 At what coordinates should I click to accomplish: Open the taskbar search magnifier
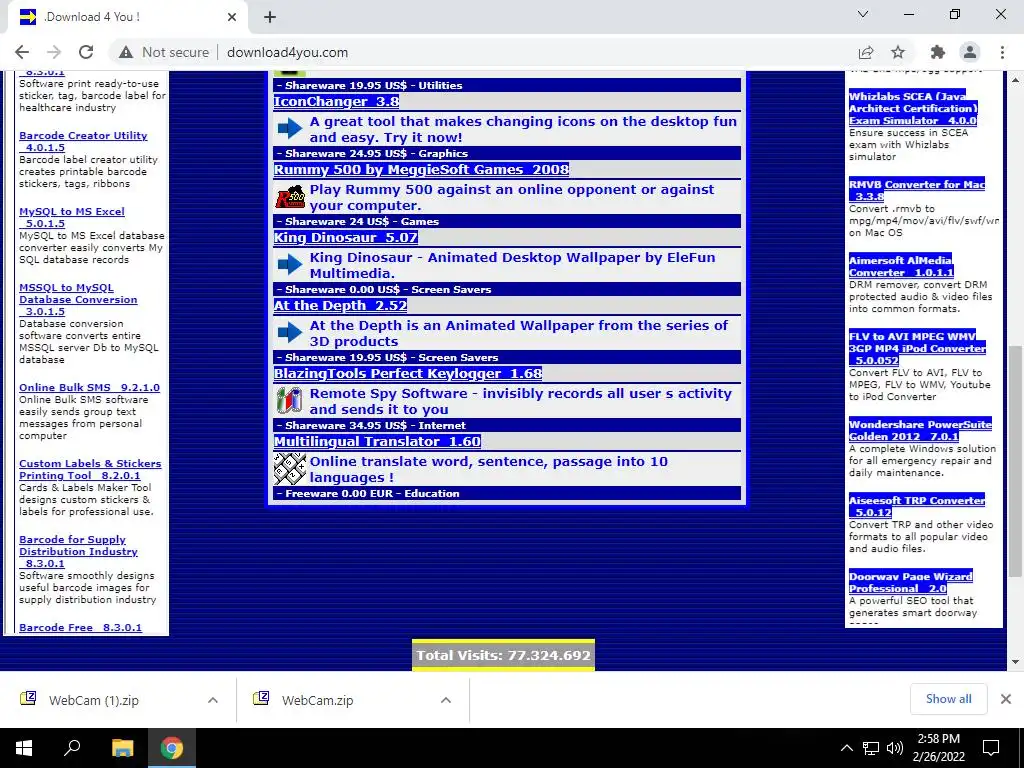click(x=72, y=748)
